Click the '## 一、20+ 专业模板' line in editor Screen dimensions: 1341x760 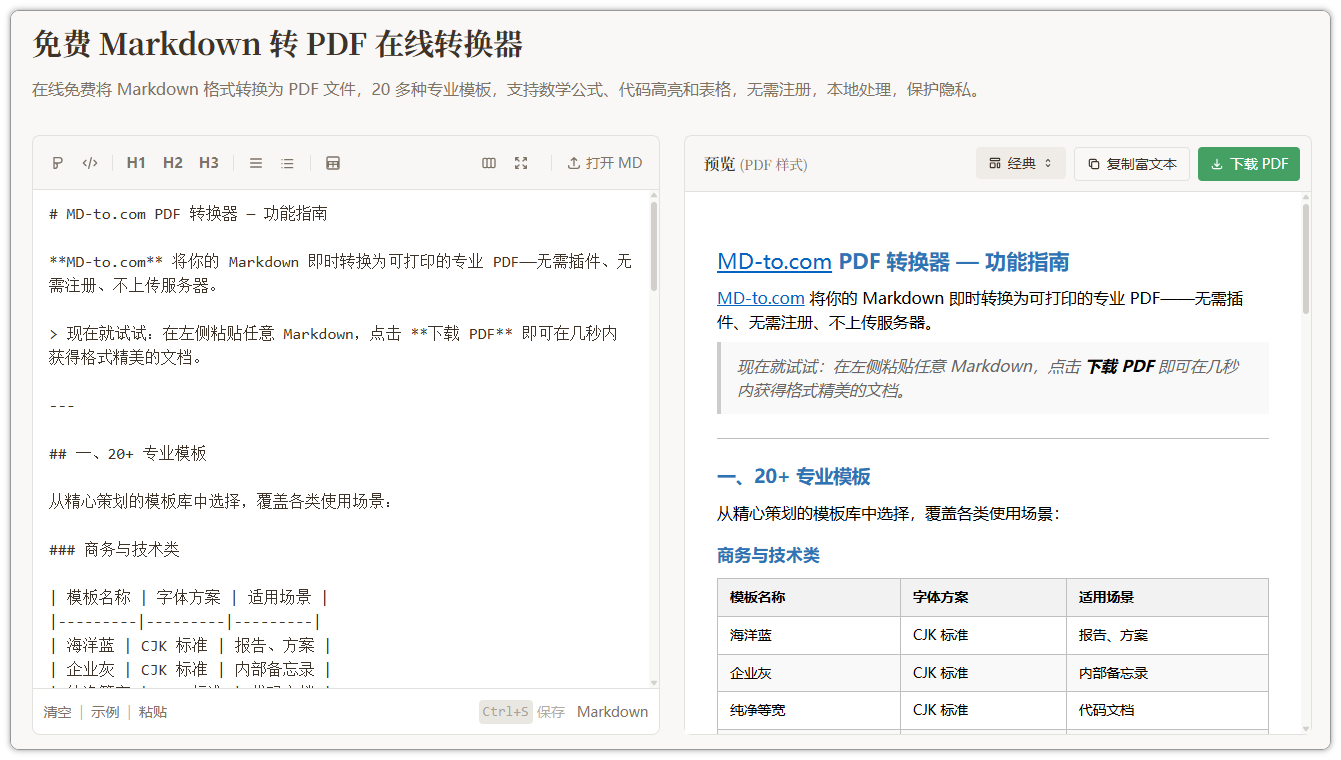(x=128, y=454)
